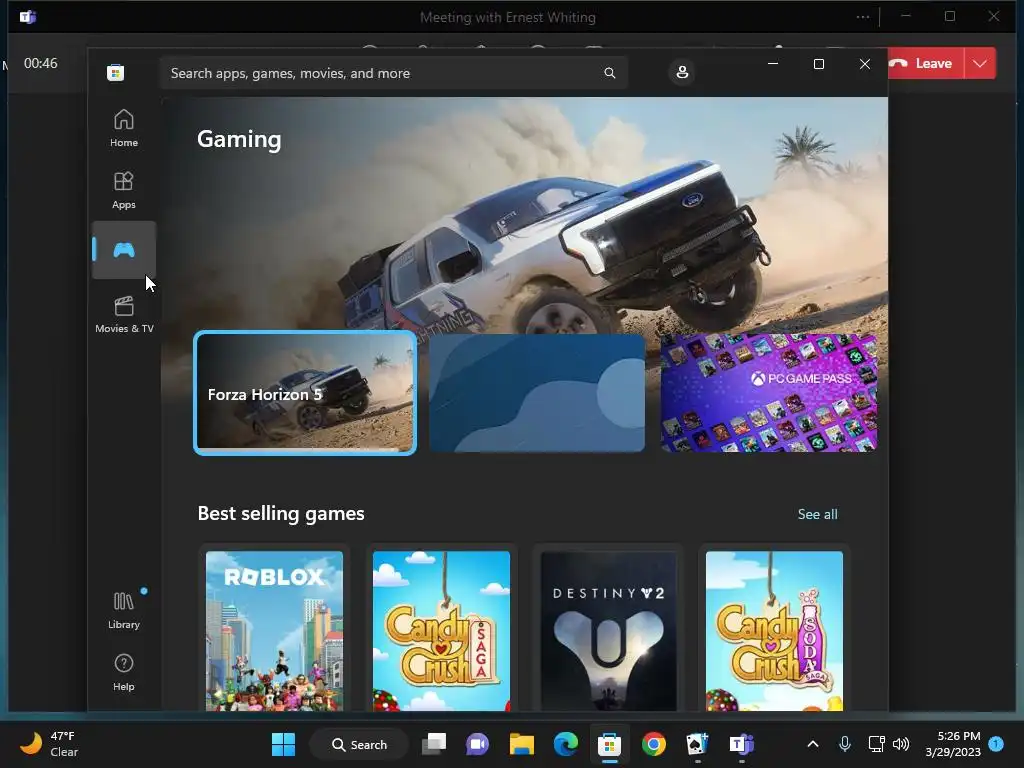Click the microphone icon in system tray
The width and height of the screenshot is (1024, 768).
click(844, 744)
